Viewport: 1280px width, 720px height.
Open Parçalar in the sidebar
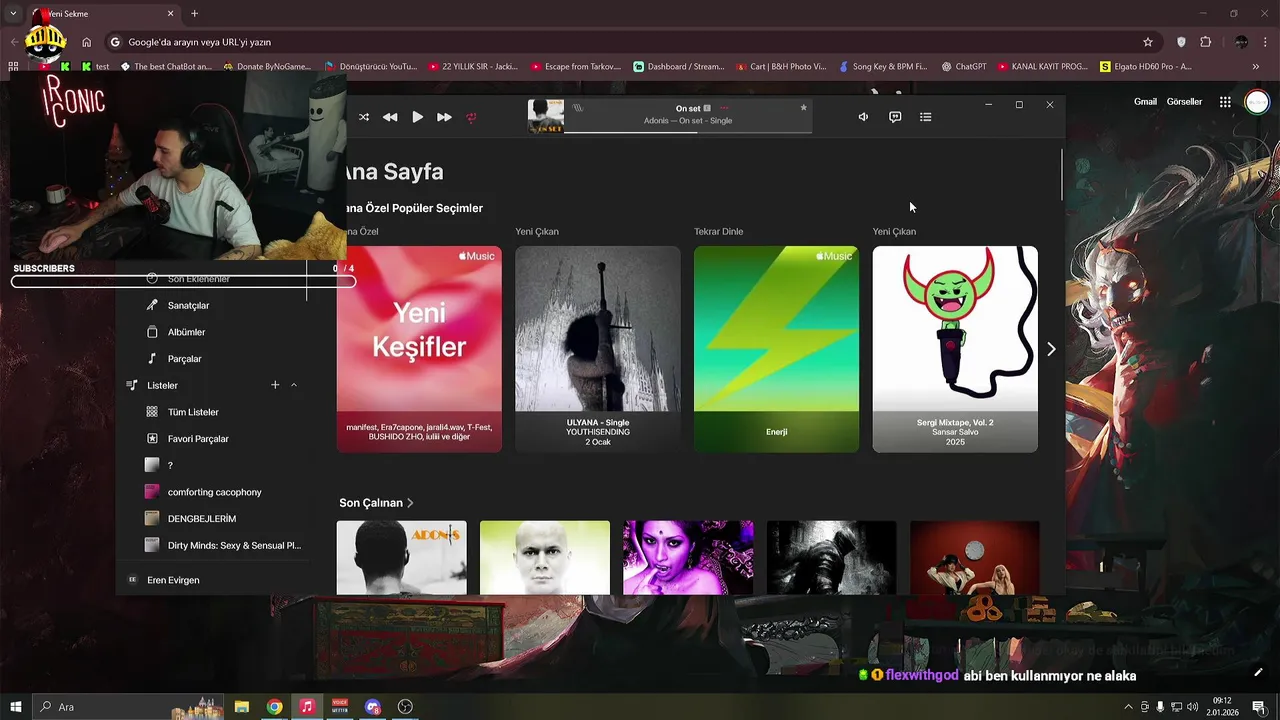pyautogui.click(x=184, y=358)
